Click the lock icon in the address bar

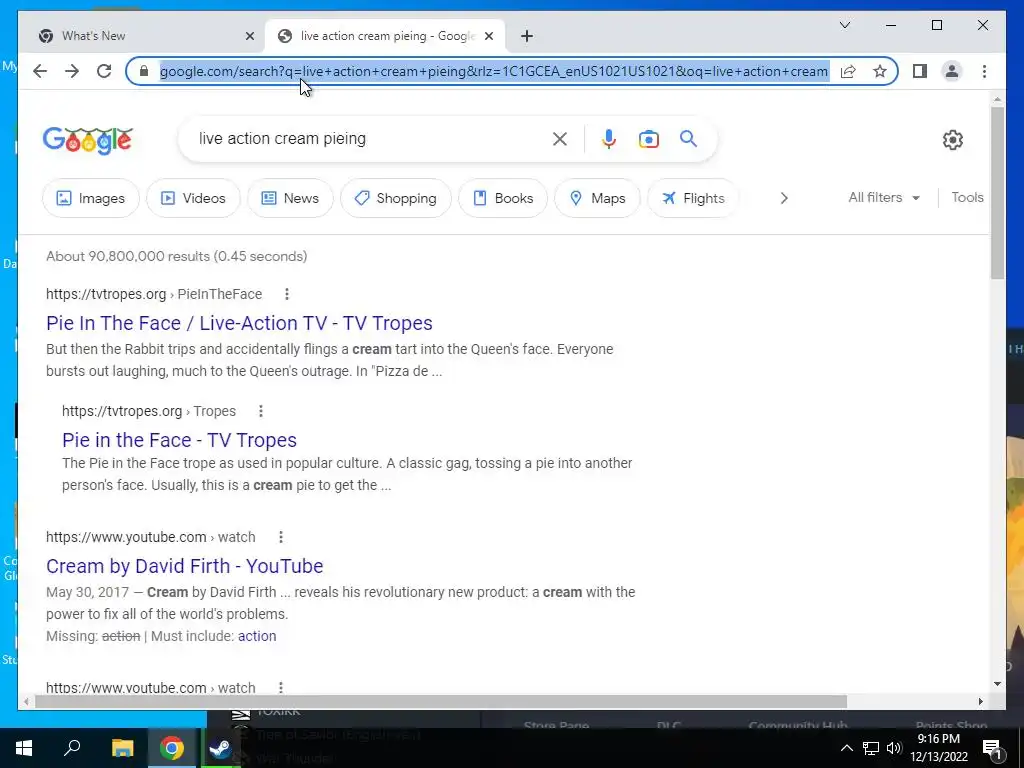click(144, 71)
